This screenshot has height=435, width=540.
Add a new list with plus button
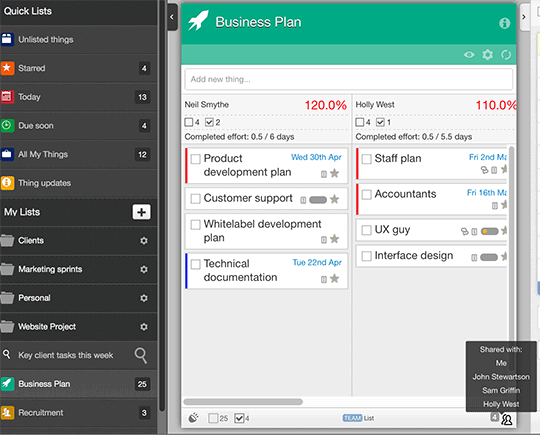(x=142, y=212)
